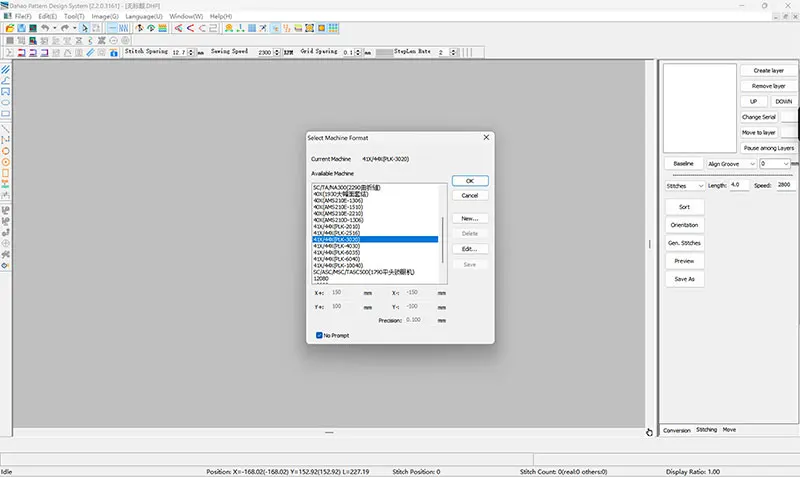800x477 pixels.
Task: Click the blue save disk icon
Action: pyautogui.click(x=21, y=28)
